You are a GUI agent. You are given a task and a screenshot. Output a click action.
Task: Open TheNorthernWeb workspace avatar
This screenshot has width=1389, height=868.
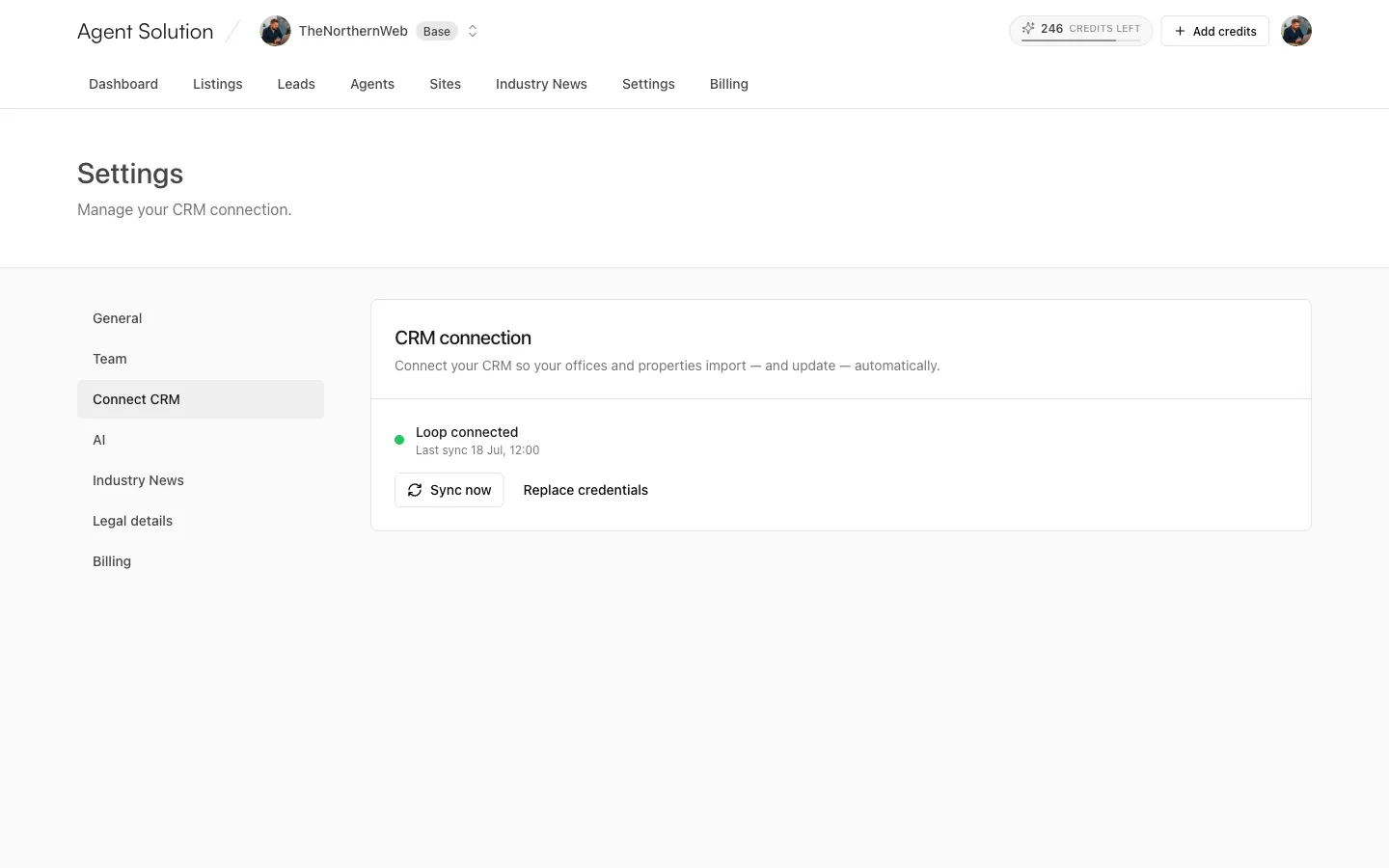[x=275, y=31]
